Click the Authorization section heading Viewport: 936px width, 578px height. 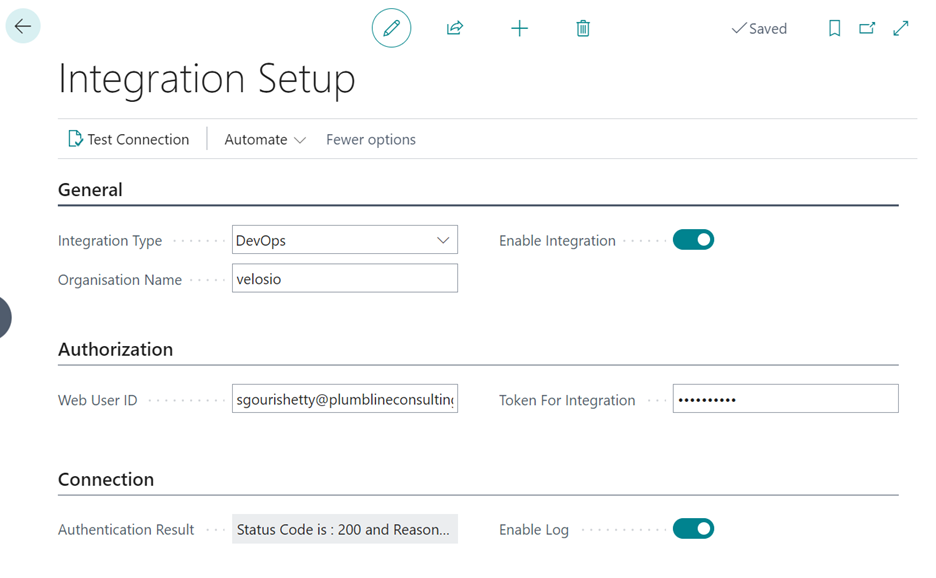point(116,349)
